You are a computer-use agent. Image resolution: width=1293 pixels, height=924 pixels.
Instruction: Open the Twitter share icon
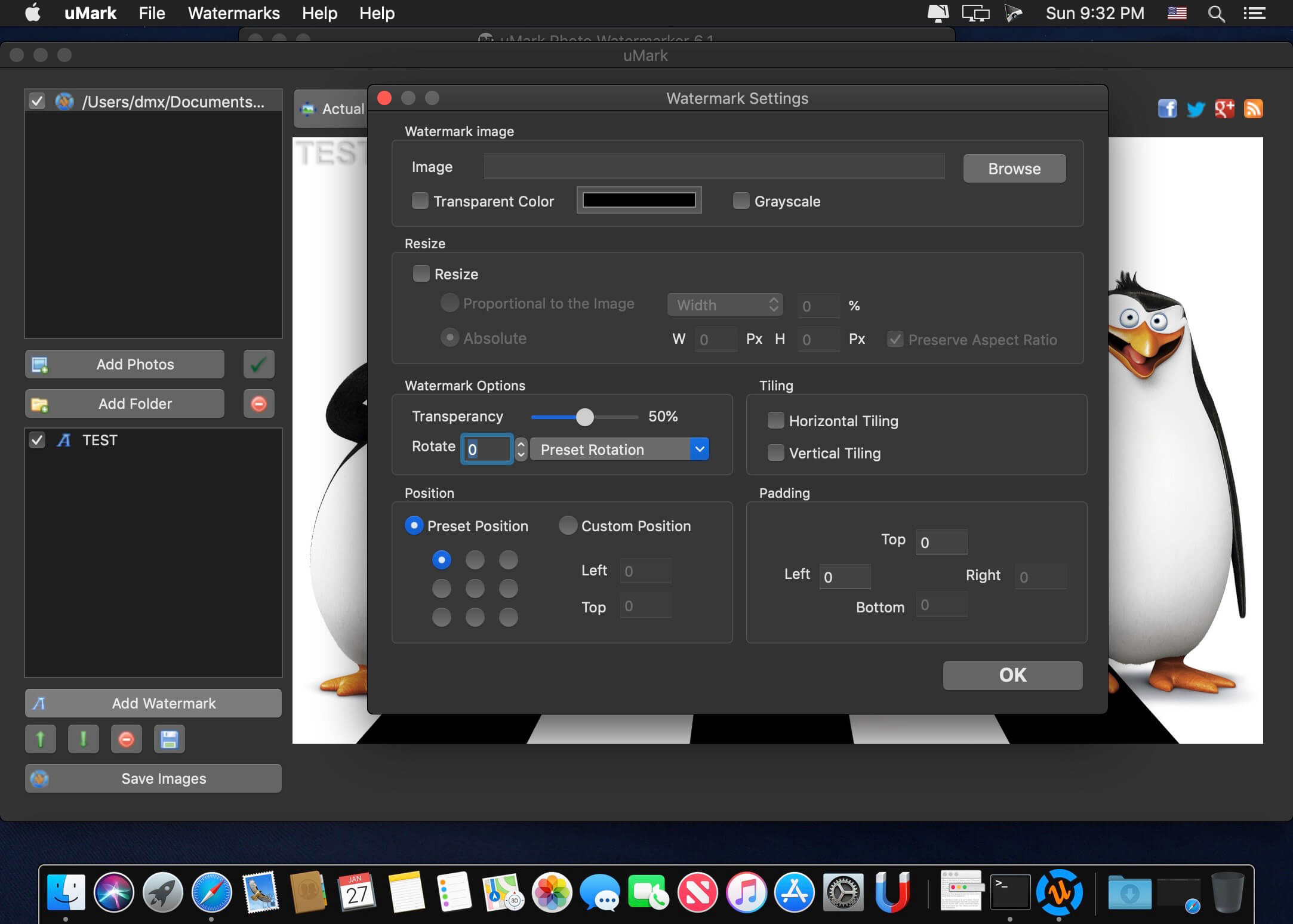[x=1196, y=109]
